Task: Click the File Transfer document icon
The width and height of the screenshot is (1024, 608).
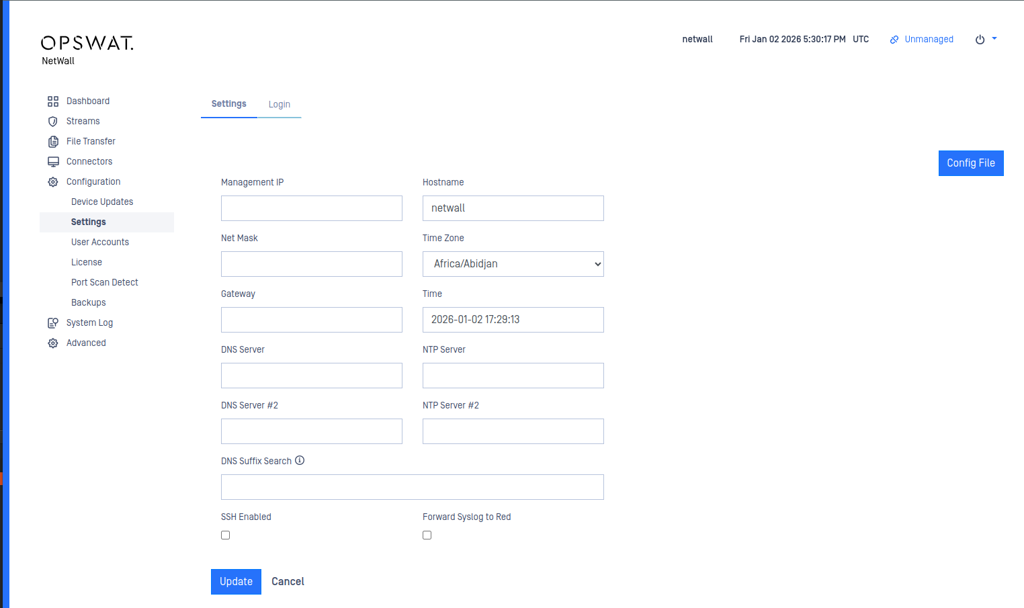Action: pyautogui.click(x=53, y=142)
